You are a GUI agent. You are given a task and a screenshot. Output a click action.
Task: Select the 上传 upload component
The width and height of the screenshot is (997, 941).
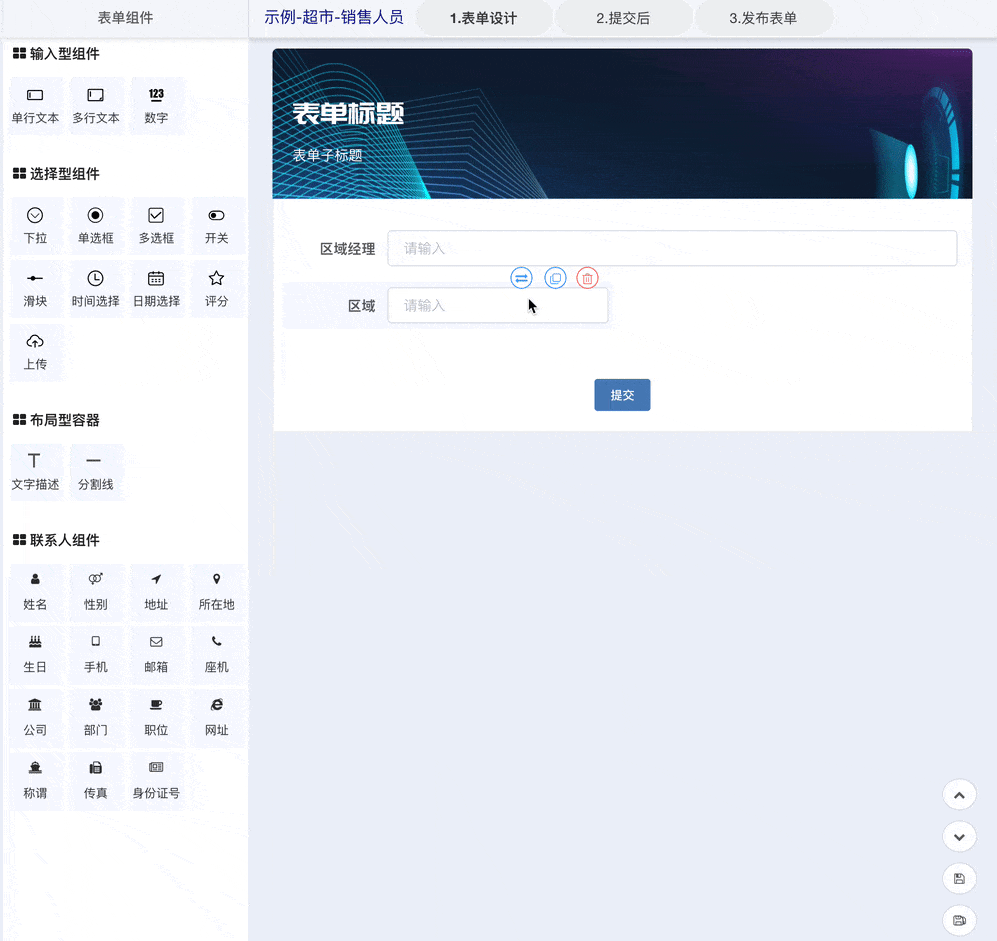pyautogui.click(x=35, y=351)
